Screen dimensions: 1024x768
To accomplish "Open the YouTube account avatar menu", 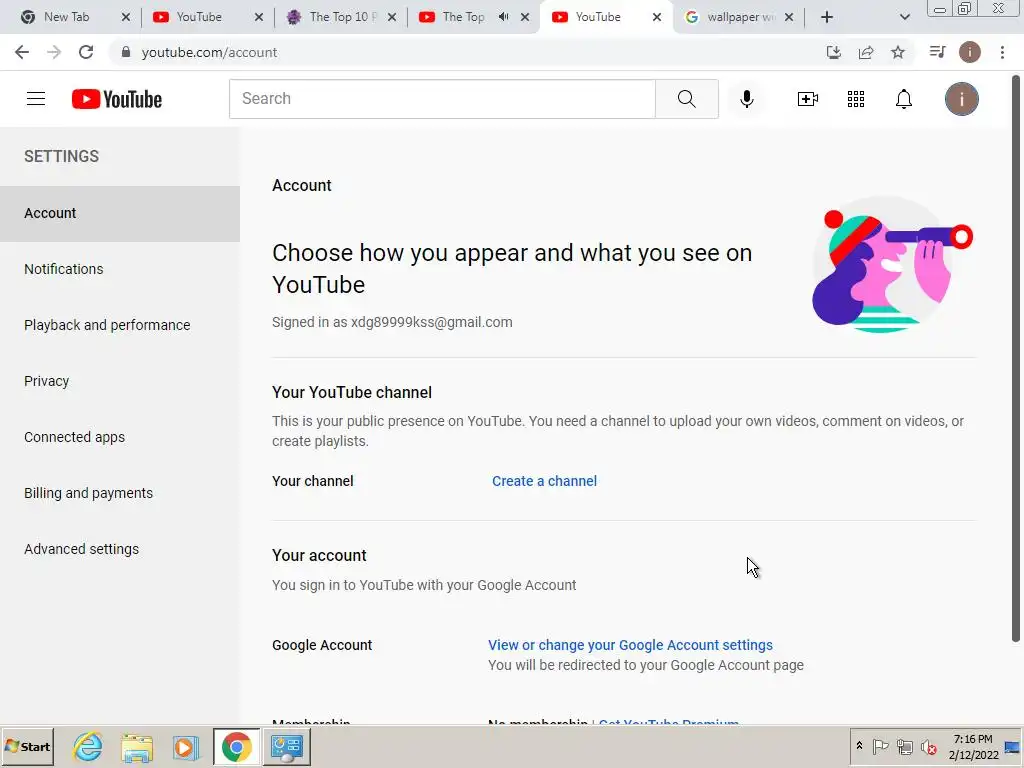I will point(961,99).
